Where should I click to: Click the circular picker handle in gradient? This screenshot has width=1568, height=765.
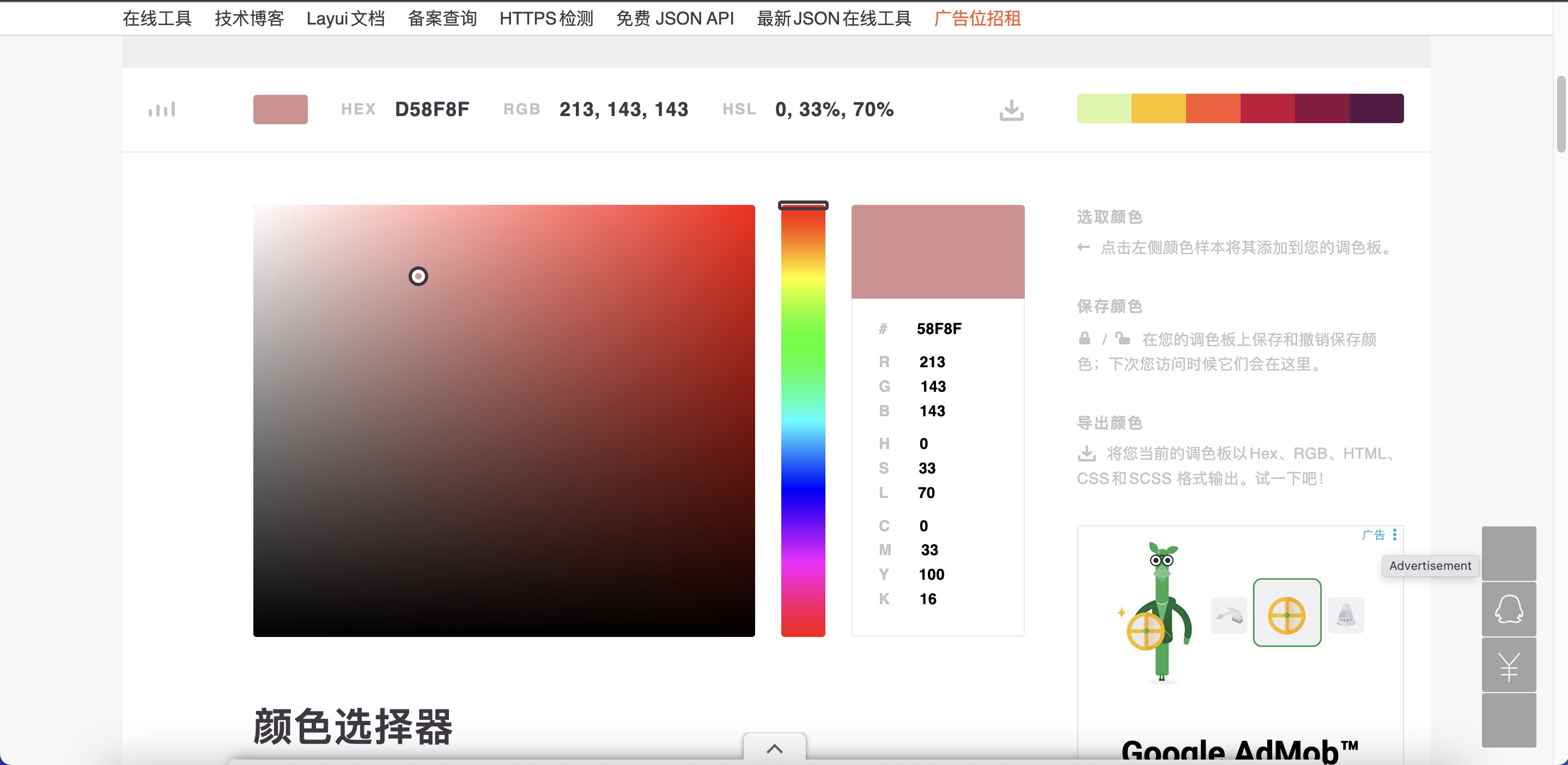click(418, 276)
